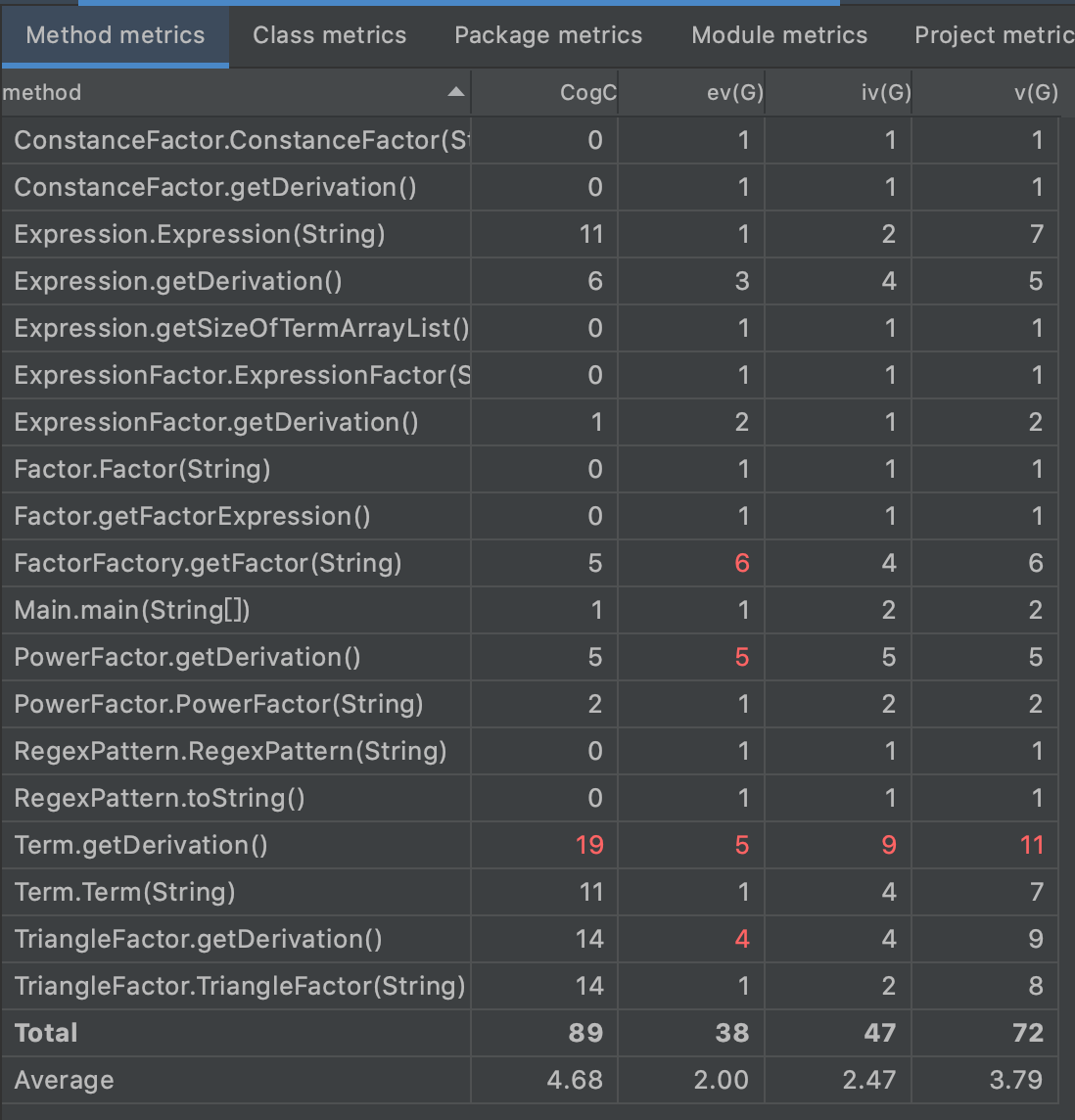Open the Project metrics tab
Screen dimensions: 1075x1120
993,35
